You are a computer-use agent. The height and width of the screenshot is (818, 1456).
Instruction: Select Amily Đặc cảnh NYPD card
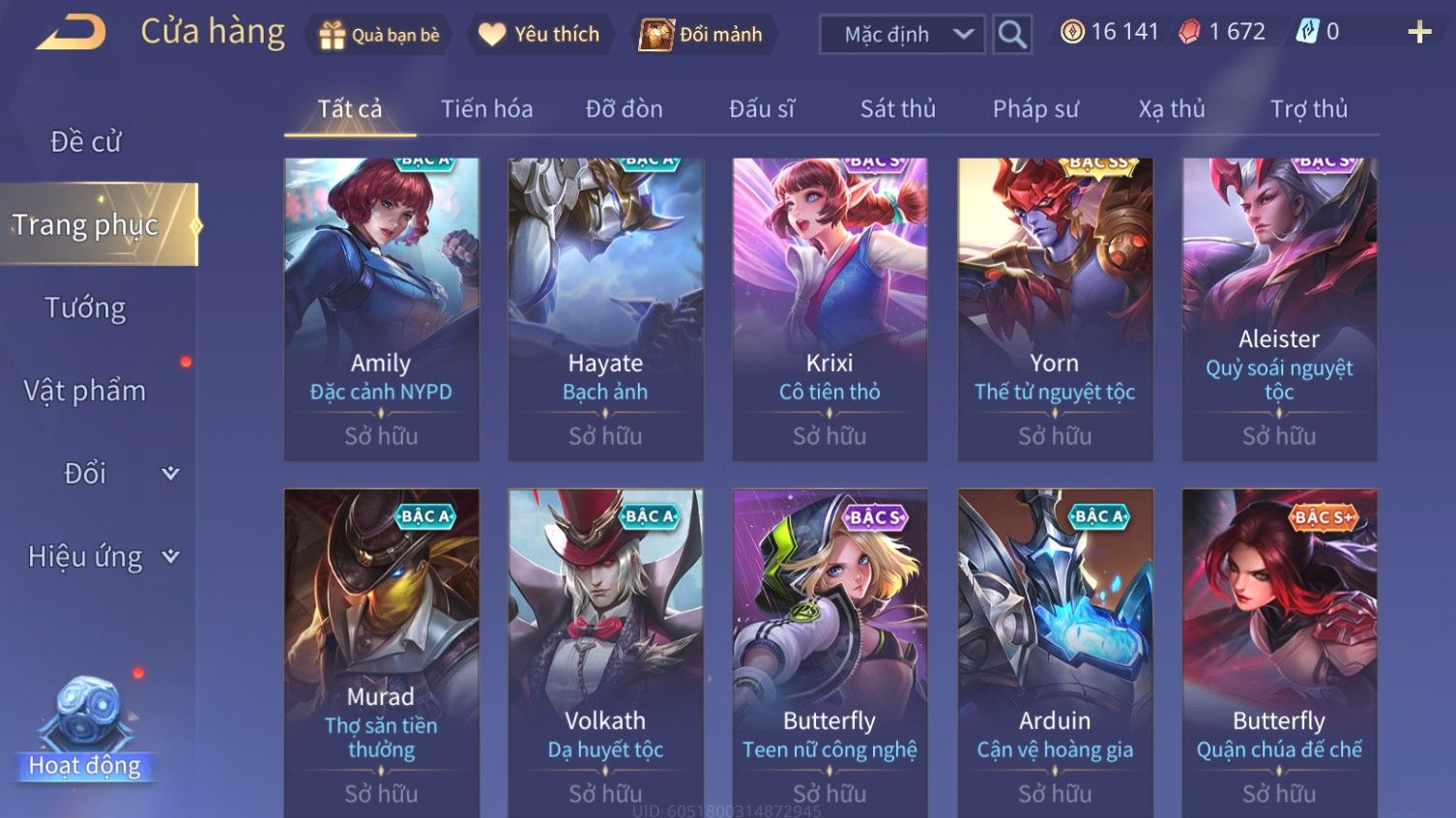coord(381,309)
